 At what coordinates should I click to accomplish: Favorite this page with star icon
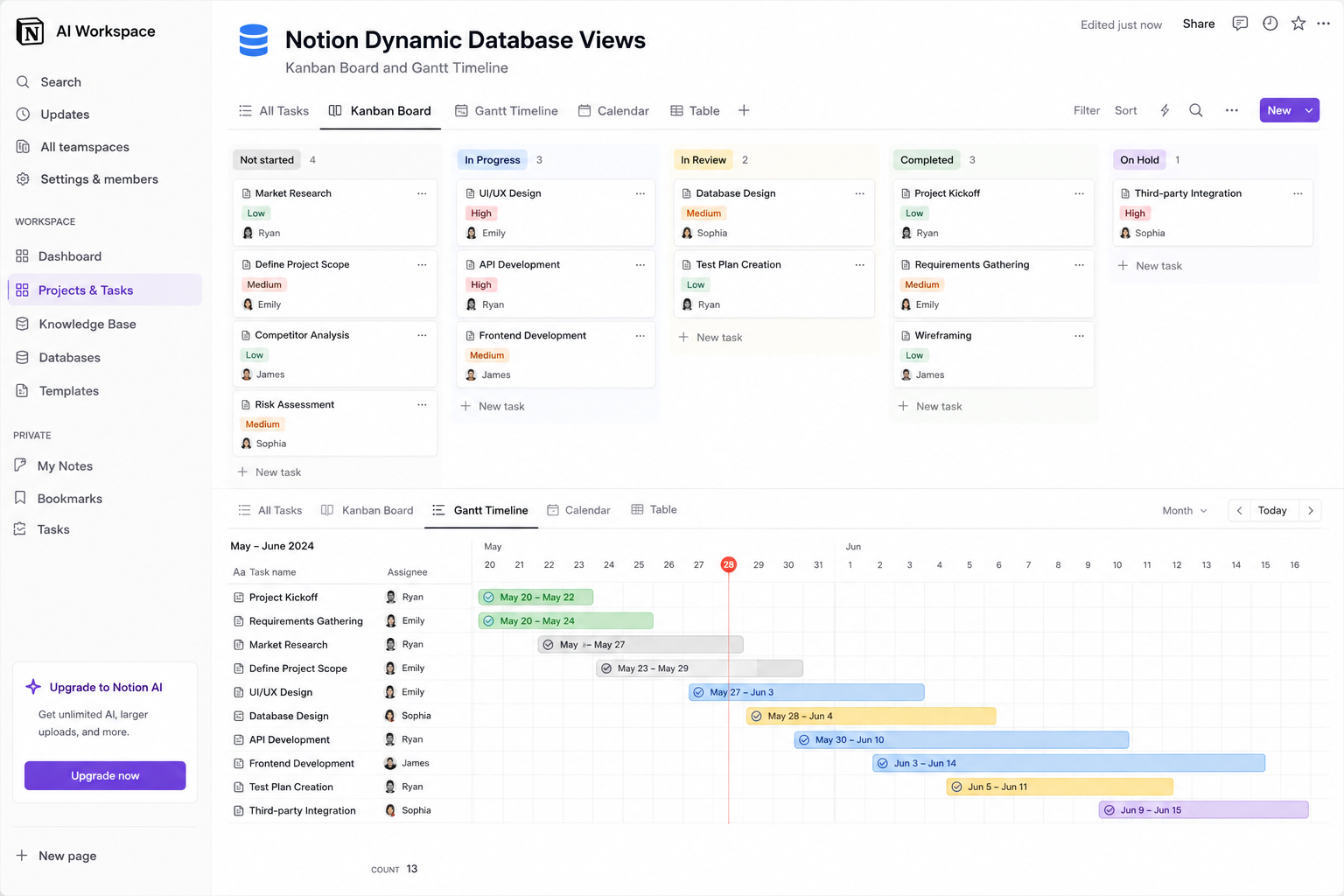1298,24
